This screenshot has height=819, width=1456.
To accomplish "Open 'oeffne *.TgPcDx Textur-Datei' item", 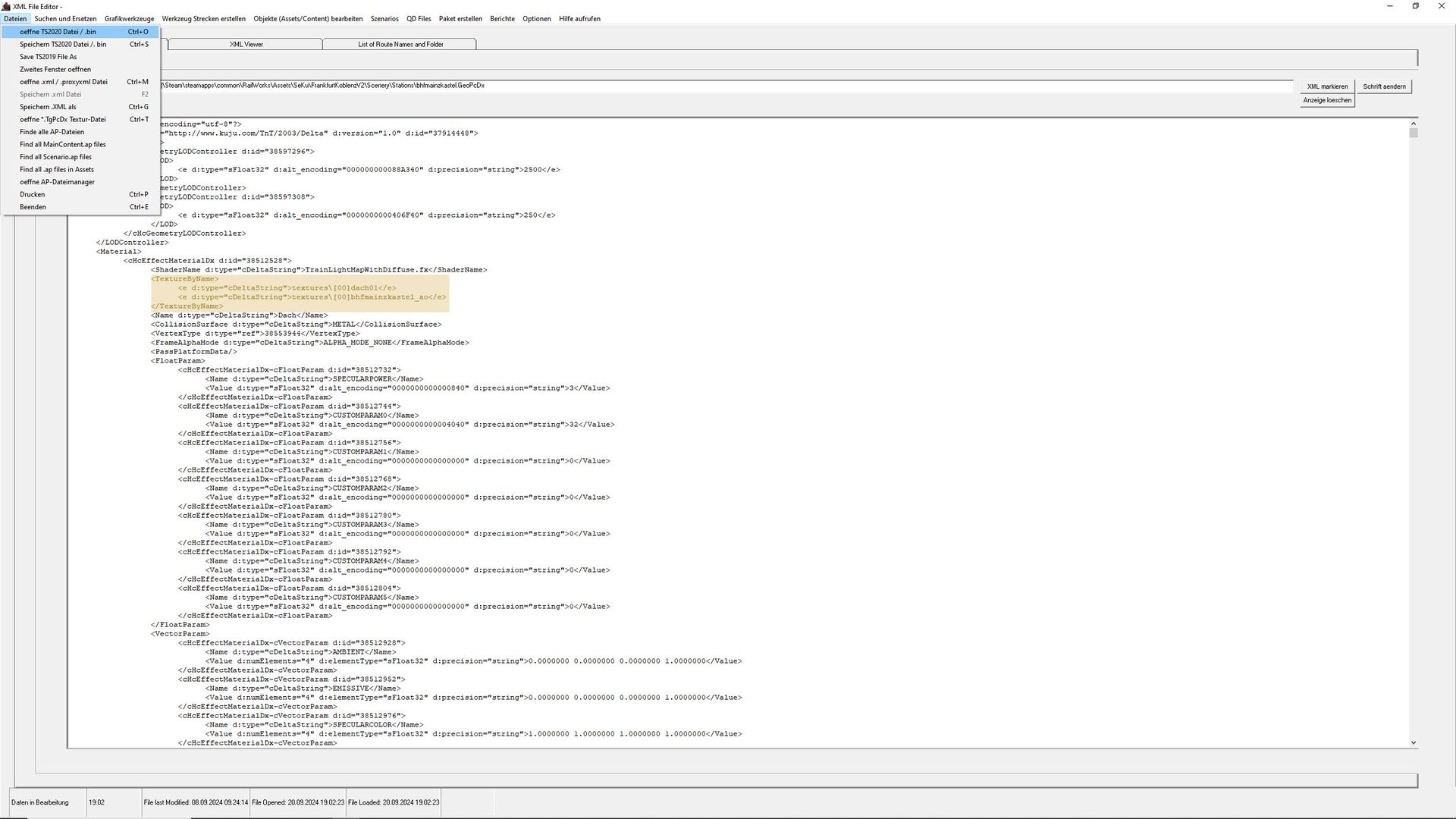I will pyautogui.click(x=62, y=119).
